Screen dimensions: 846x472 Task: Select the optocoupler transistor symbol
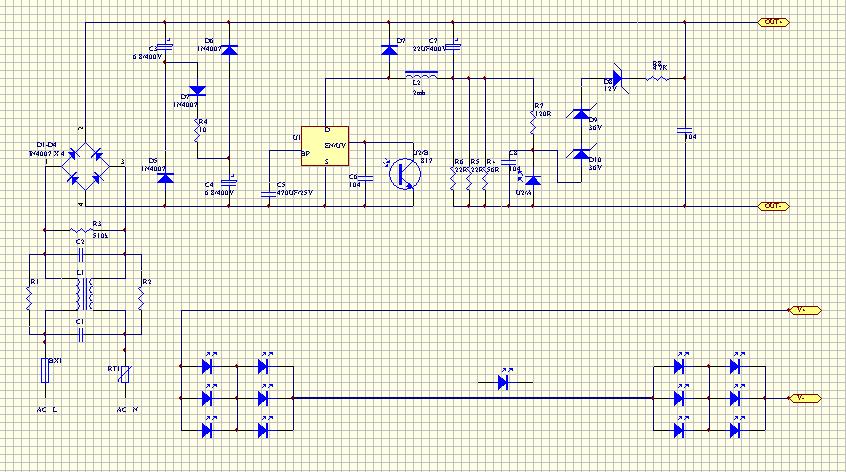click(403, 172)
